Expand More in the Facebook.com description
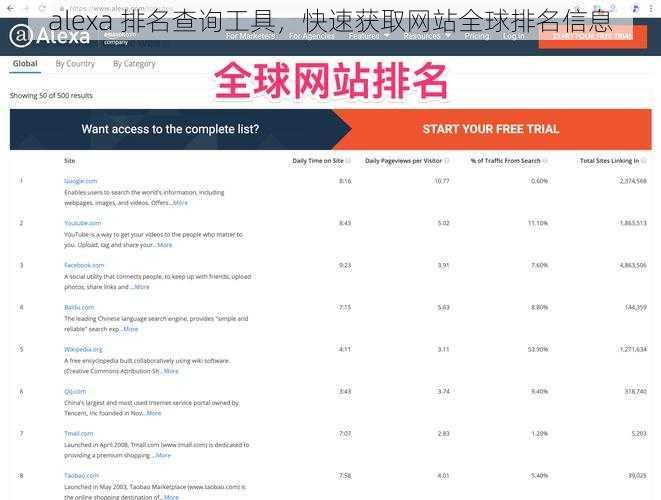Image resolution: width=661 pixels, height=500 pixels. (142, 287)
